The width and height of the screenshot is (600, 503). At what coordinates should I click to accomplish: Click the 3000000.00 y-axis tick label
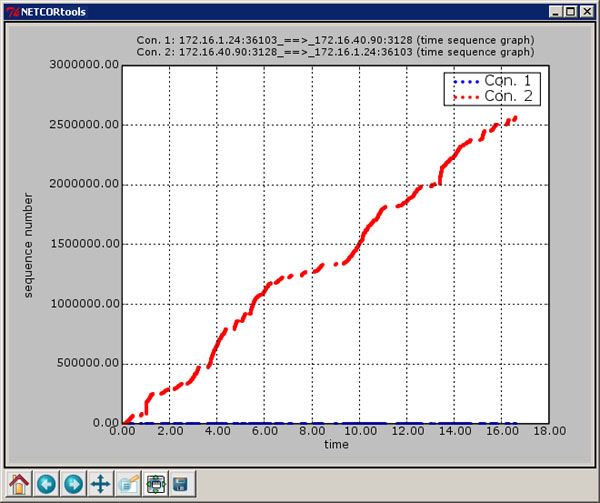(84, 65)
